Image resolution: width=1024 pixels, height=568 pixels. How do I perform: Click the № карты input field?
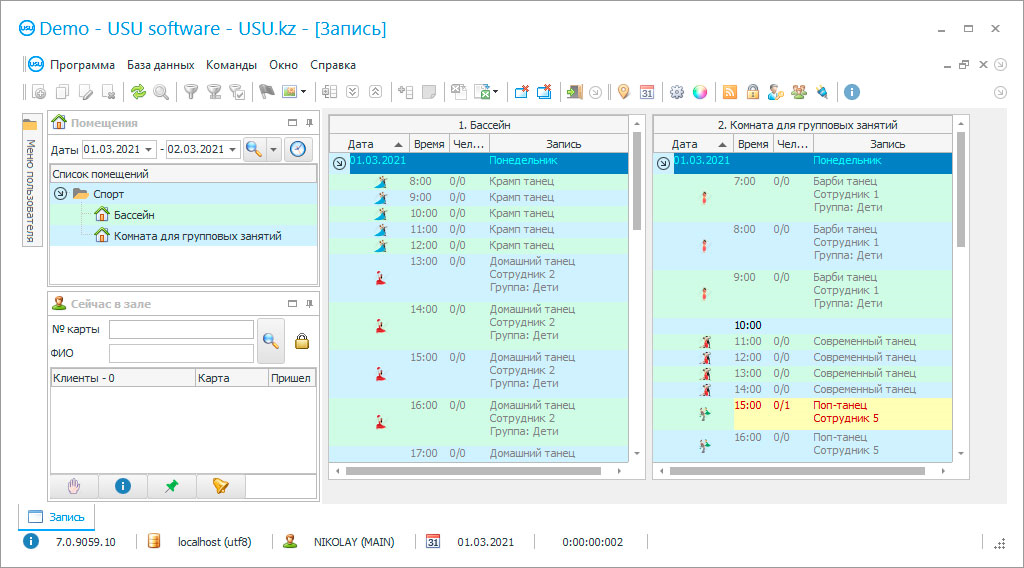click(181, 329)
